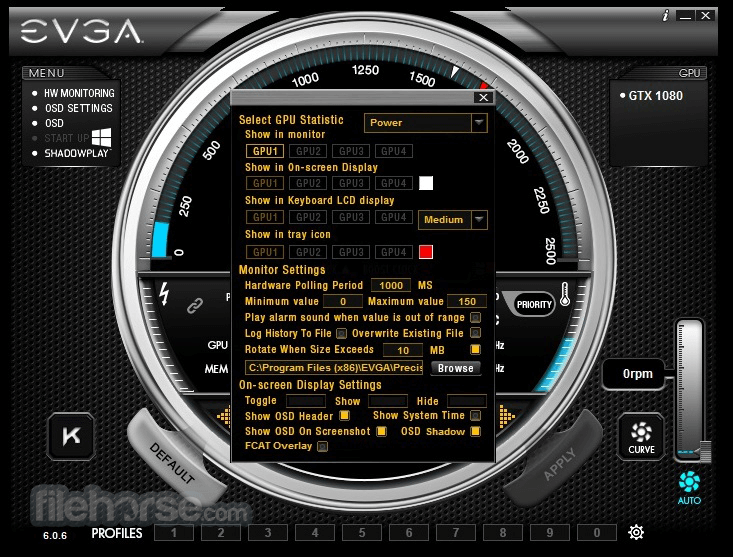The image size is (733, 557).
Task: Expand the Select GPU Statistic dropdown arrow
Action: tap(479, 122)
